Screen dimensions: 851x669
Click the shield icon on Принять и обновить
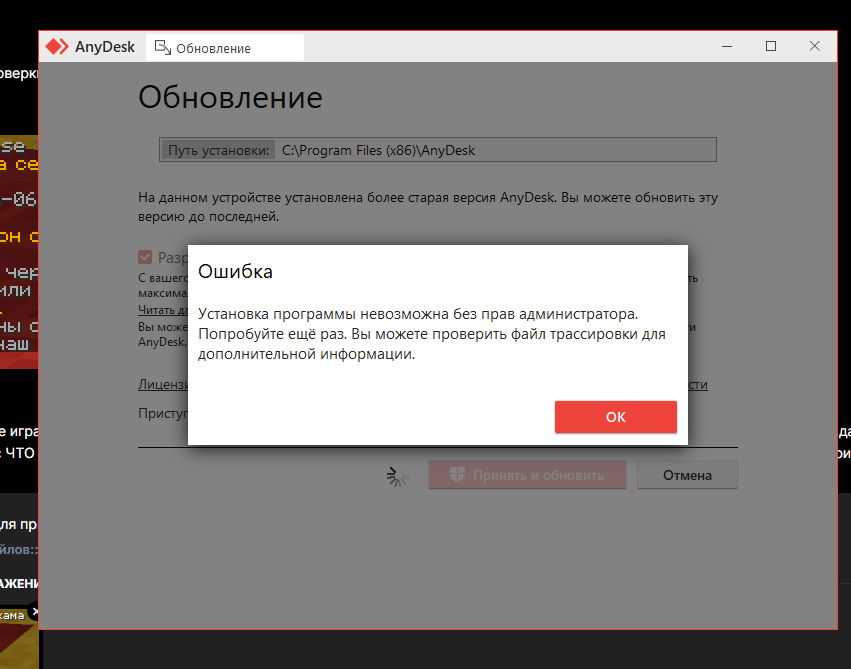coord(457,475)
